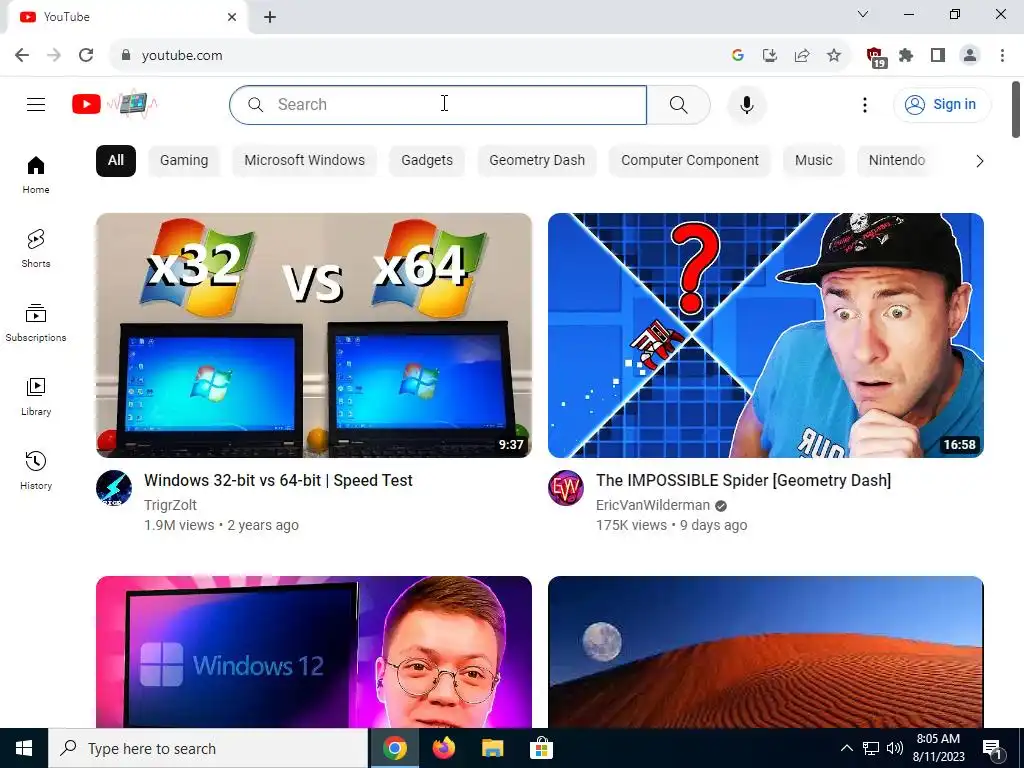The width and height of the screenshot is (1024, 768).
Task: Click the taskbar search box
Action: pos(208,748)
